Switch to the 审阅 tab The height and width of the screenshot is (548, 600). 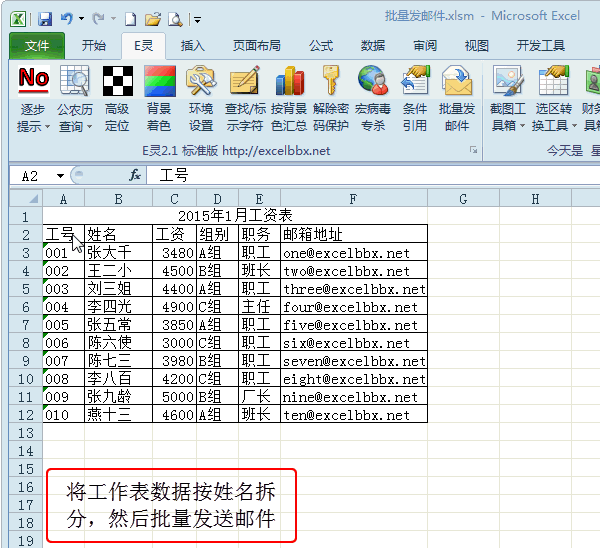425,46
